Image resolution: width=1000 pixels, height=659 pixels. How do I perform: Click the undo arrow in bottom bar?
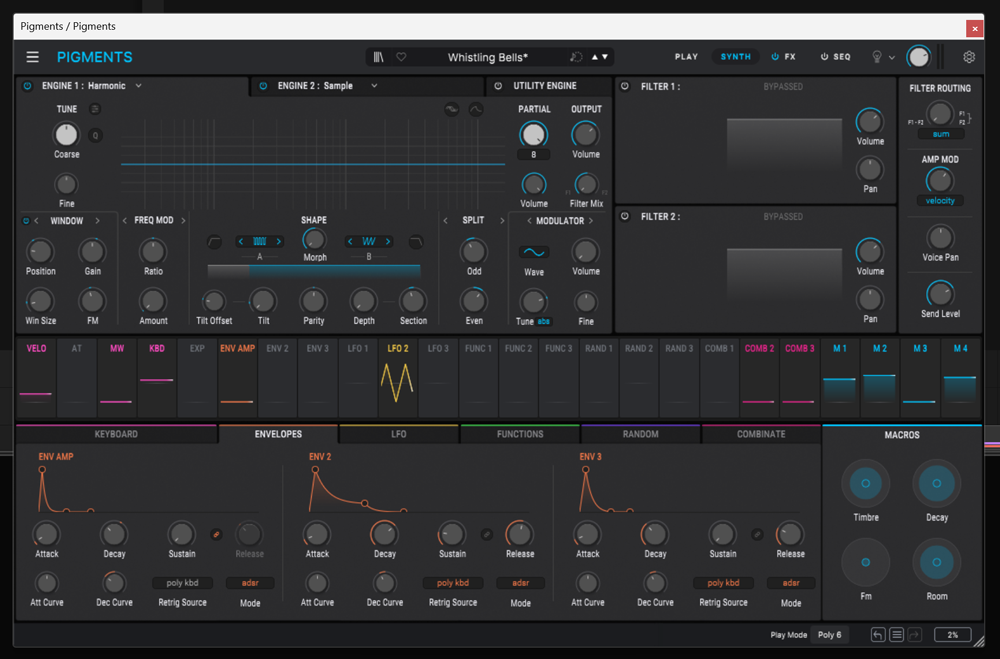point(877,635)
